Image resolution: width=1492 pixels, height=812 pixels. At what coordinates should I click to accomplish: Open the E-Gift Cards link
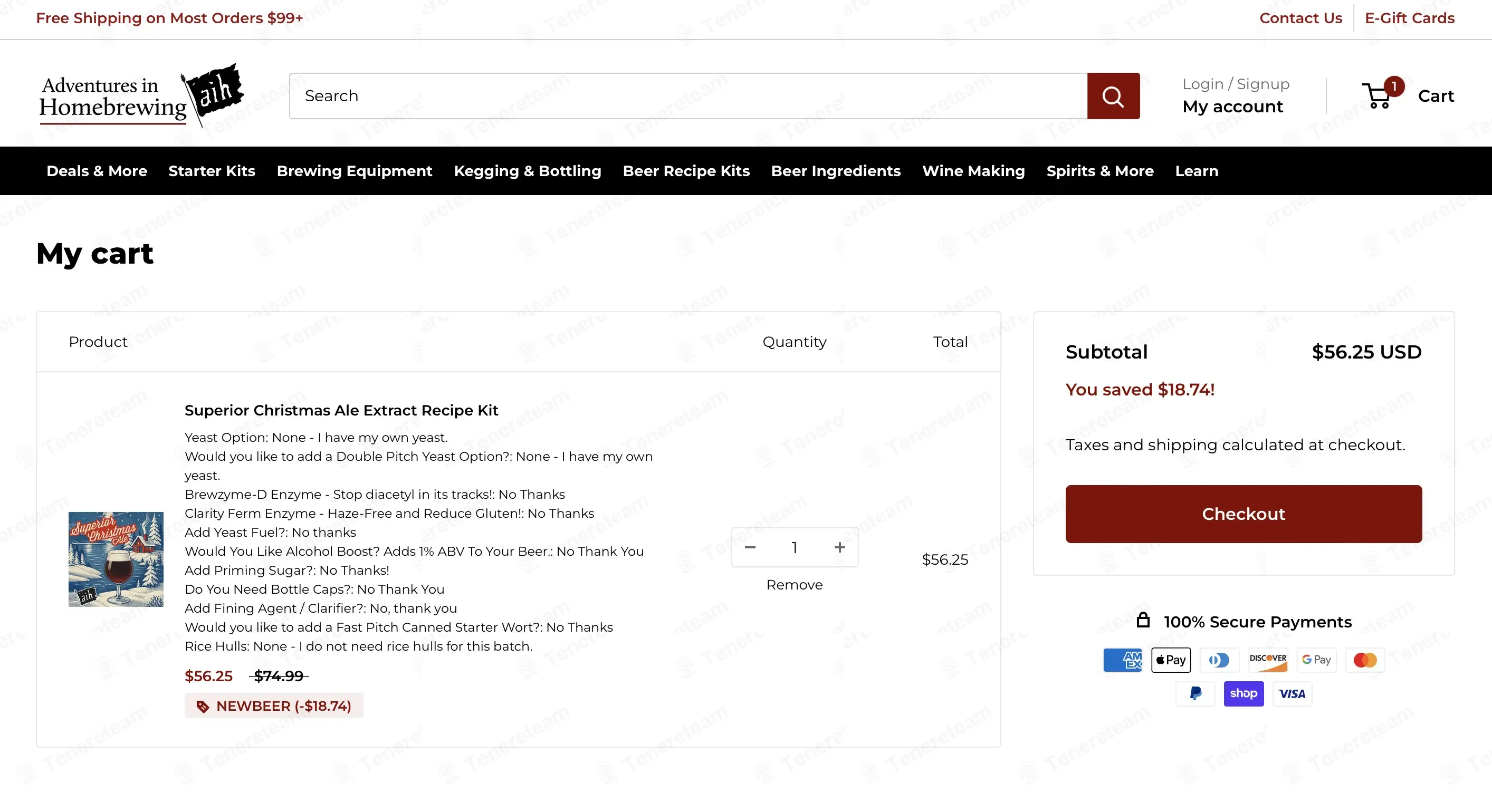coord(1410,18)
